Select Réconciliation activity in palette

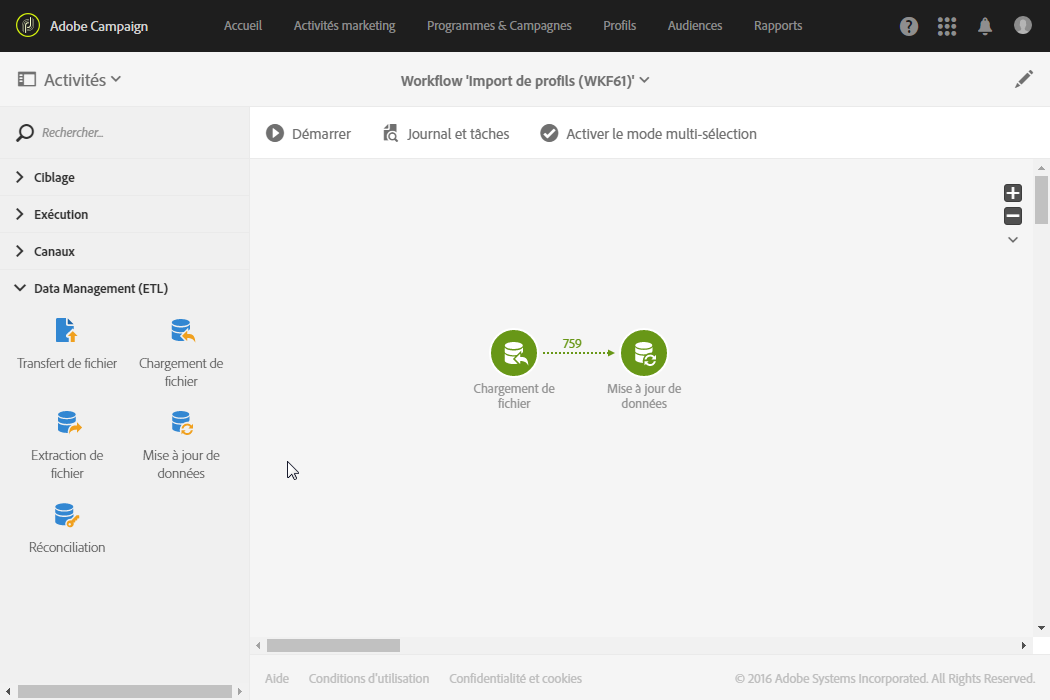click(67, 529)
